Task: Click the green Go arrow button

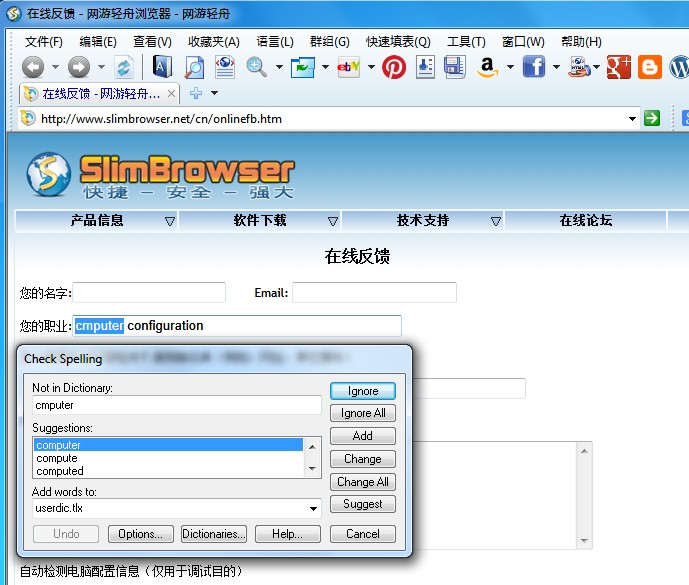Action: click(x=652, y=118)
